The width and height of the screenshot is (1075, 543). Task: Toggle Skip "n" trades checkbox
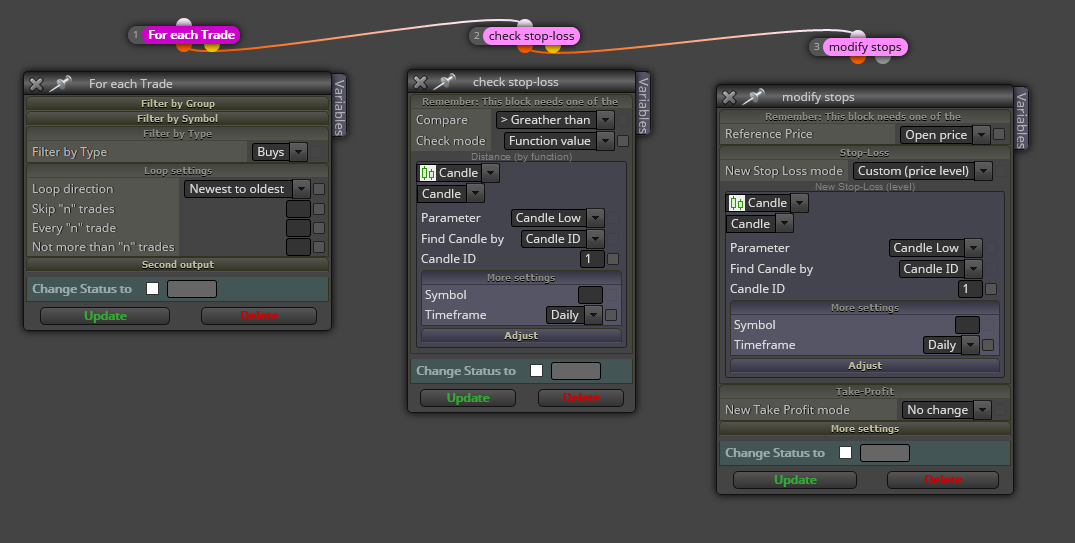coord(319,209)
